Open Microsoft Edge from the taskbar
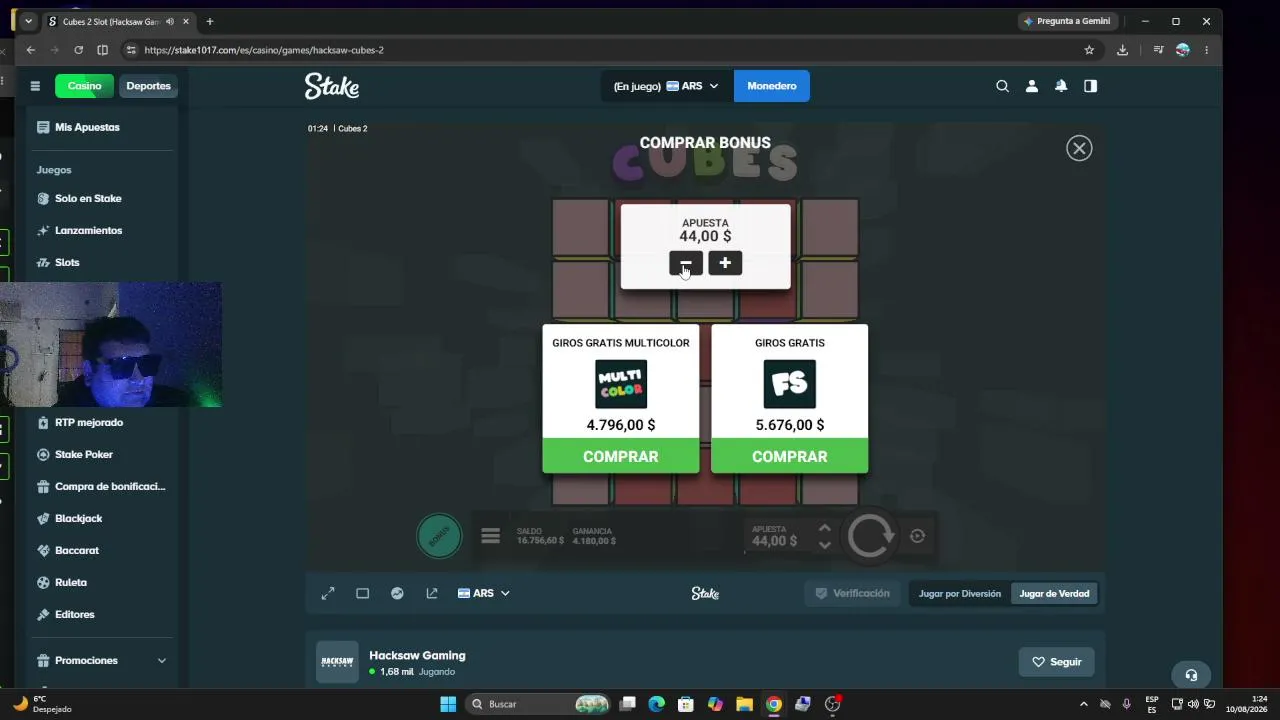Image resolution: width=1280 pixels, height=720 pixels. click(656, 704)
